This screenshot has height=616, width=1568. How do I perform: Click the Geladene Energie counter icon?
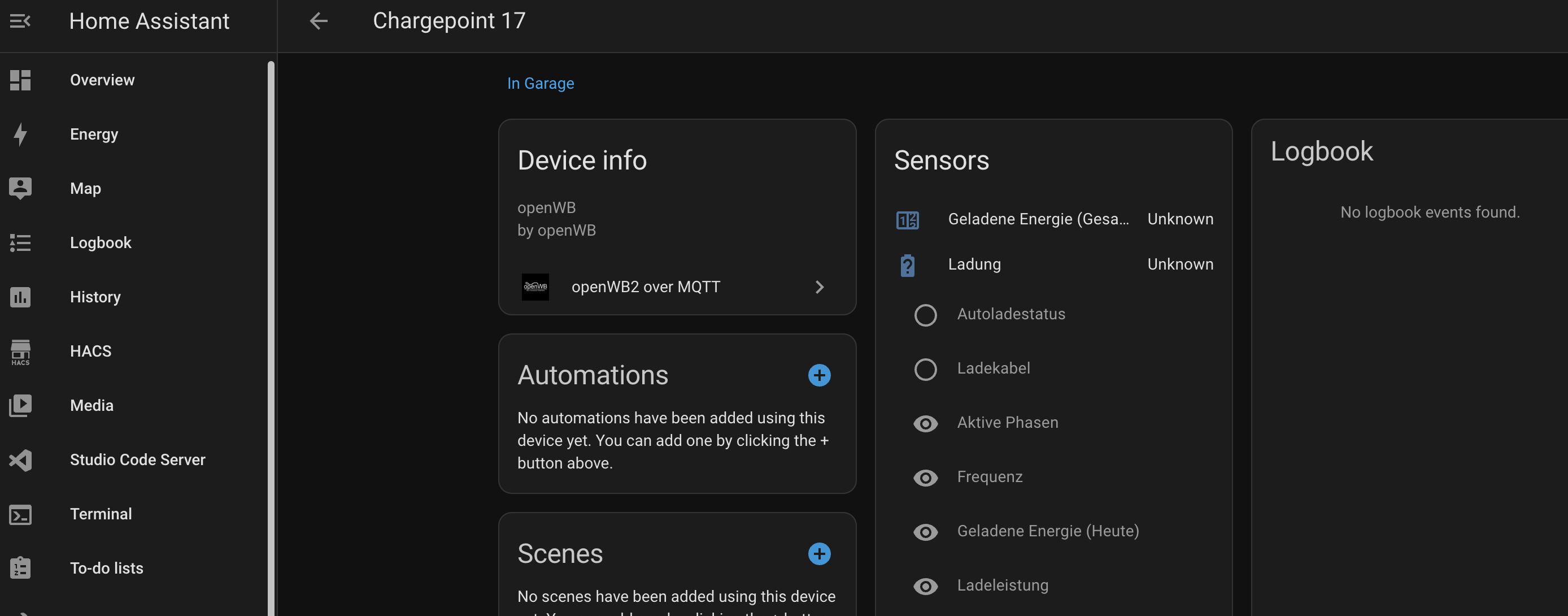click(907, 219)
